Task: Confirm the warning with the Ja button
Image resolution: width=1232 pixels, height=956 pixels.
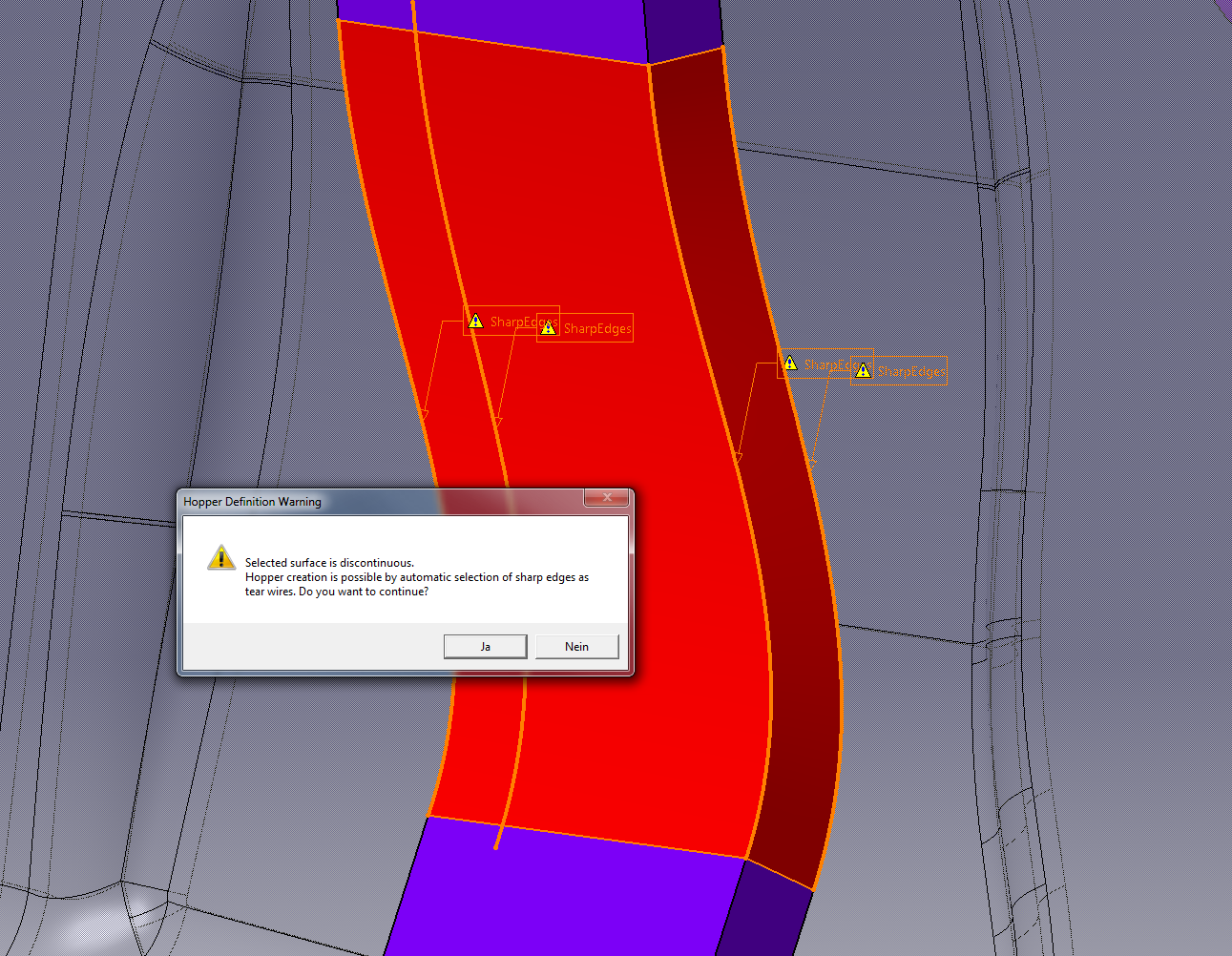Action: click(x=485, y=647)
